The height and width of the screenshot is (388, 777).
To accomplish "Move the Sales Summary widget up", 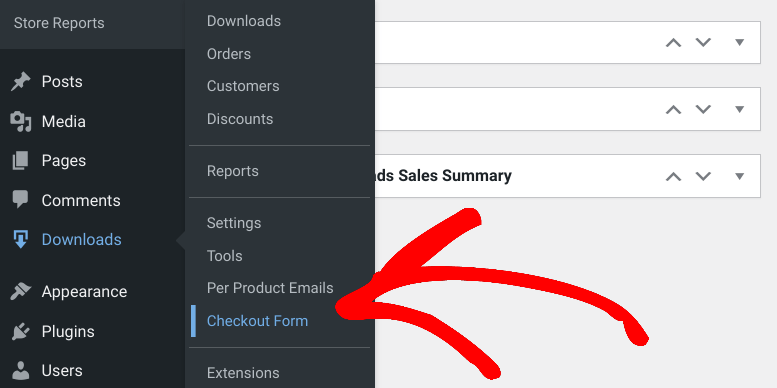I will (673, 176).
